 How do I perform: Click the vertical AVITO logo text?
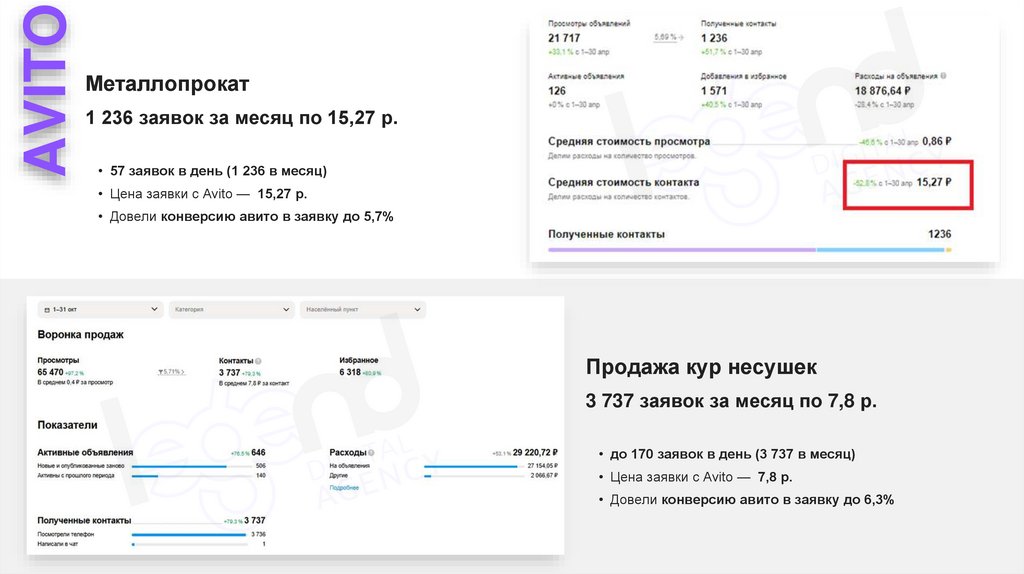[x=44, y=90]
